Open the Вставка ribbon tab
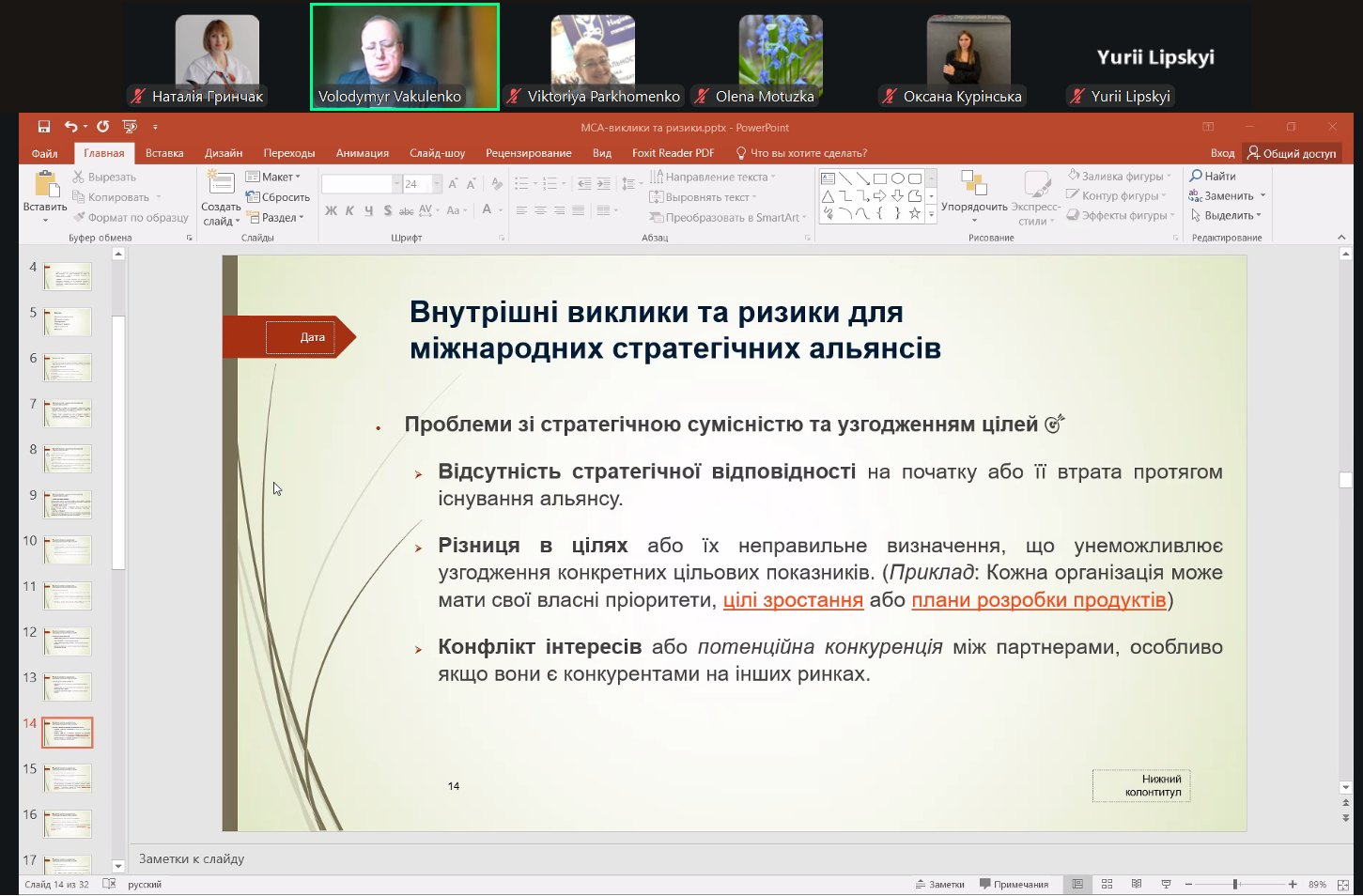 (164, 153)
